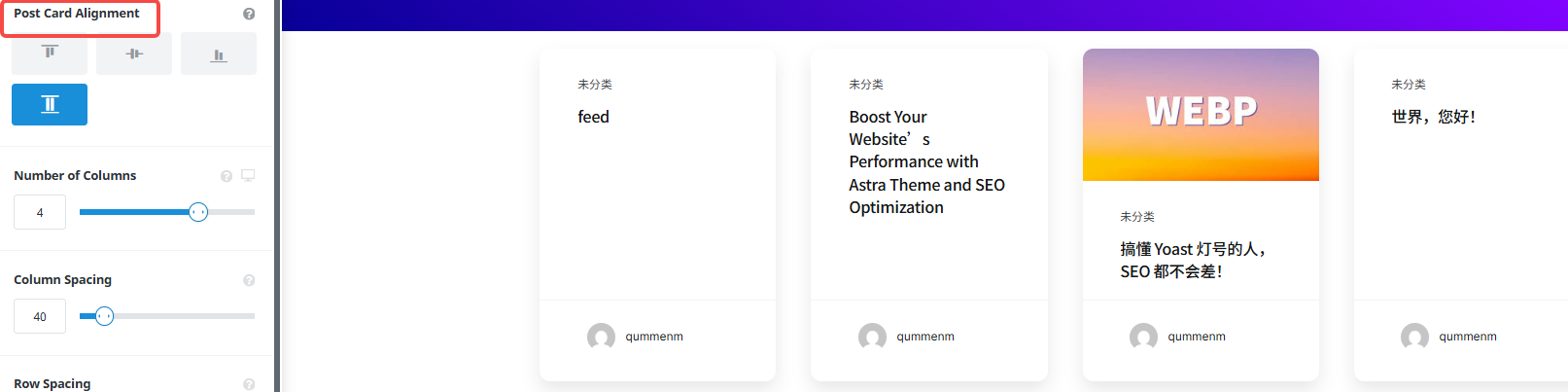Open help for Row Spacing
The height and width of the screenshot is (392, 1568).
[x=249, y=384]
